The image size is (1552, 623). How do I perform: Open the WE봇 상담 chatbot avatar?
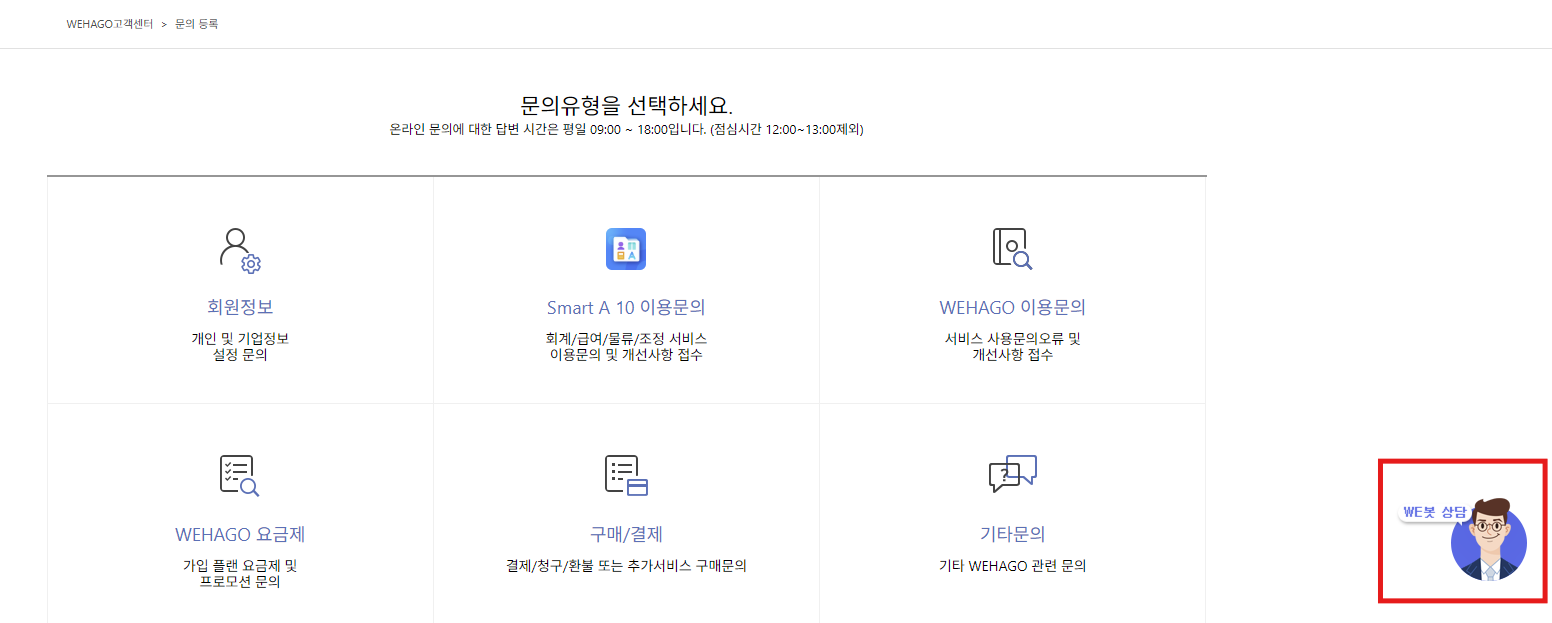tap(1489, 541)
